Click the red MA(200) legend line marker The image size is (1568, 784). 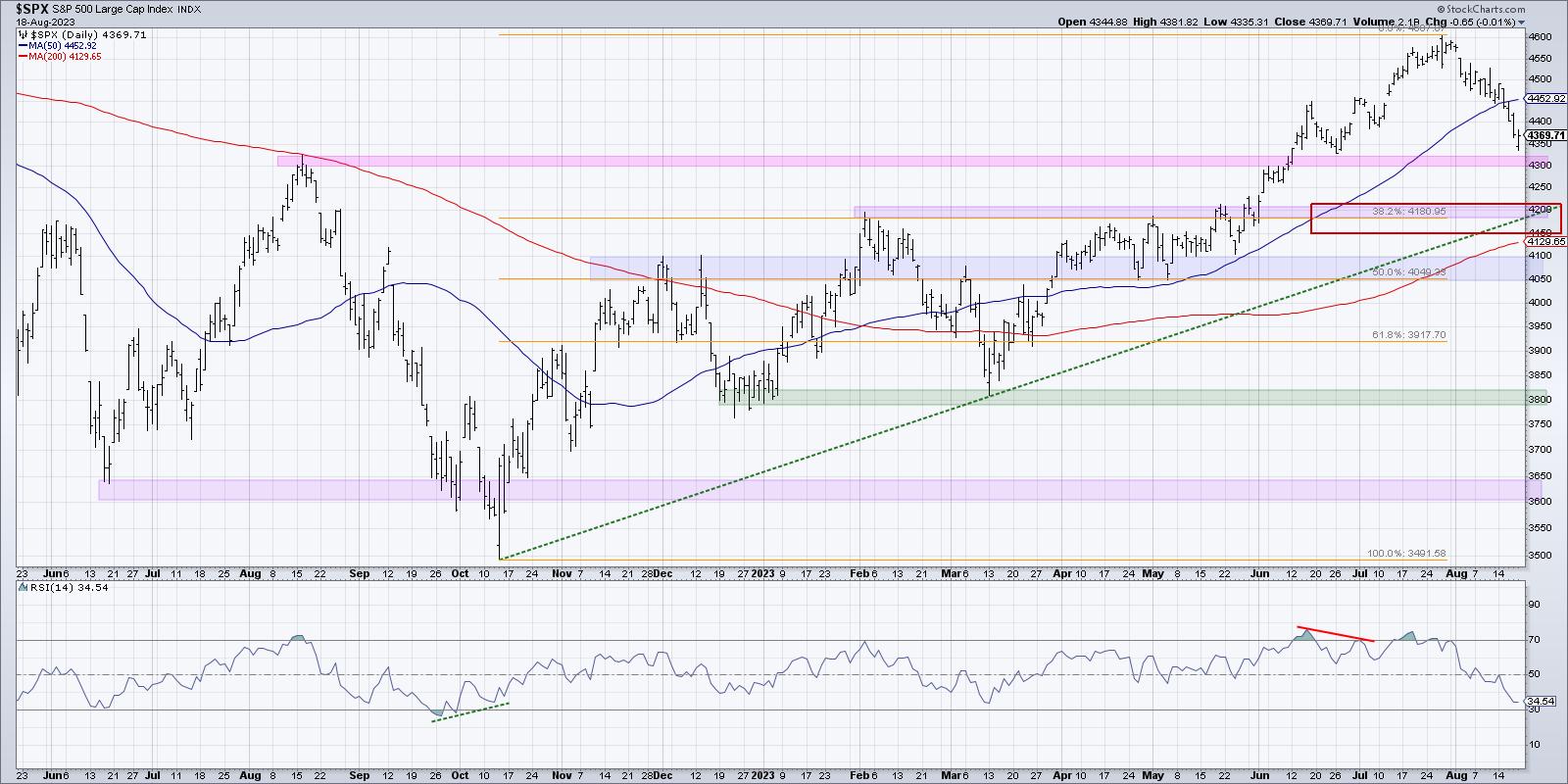(x=22, y=57)
